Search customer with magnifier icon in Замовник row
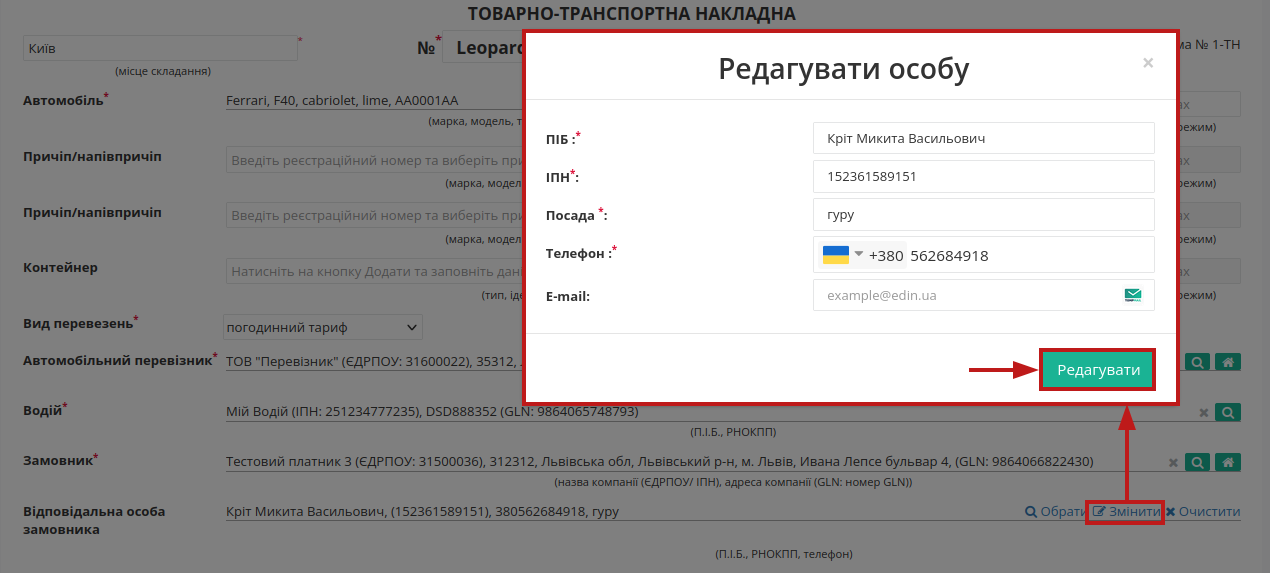 (1197, 462)
